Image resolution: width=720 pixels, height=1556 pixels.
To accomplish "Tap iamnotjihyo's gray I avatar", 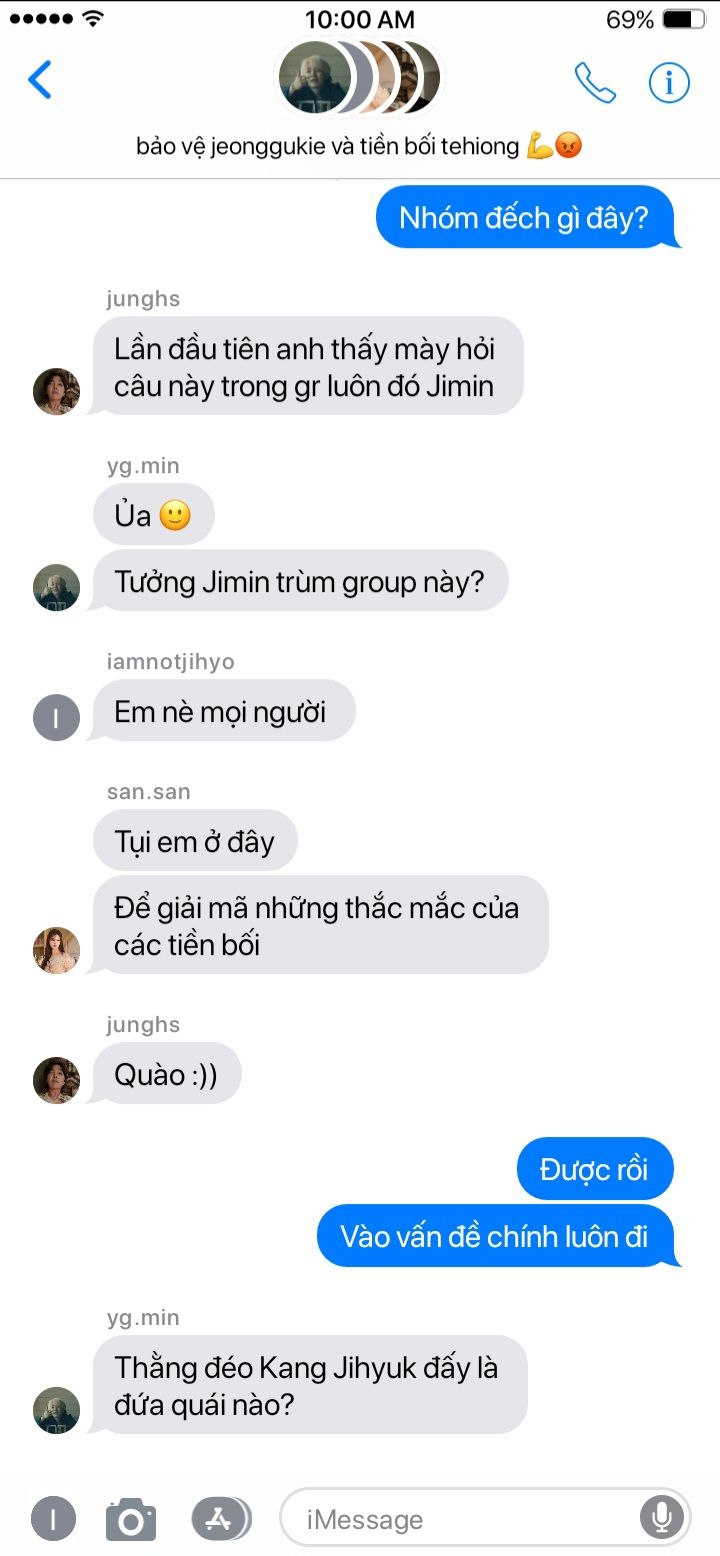I will [x=56, y=717].
